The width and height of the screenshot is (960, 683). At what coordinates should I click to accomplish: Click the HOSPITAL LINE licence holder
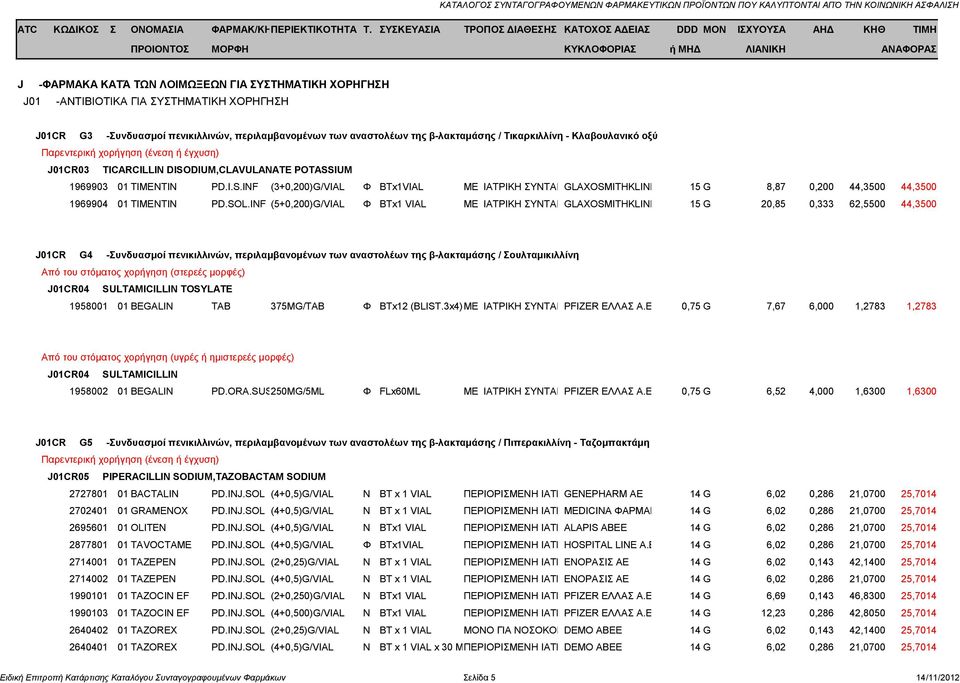click(x=607, y=545)
